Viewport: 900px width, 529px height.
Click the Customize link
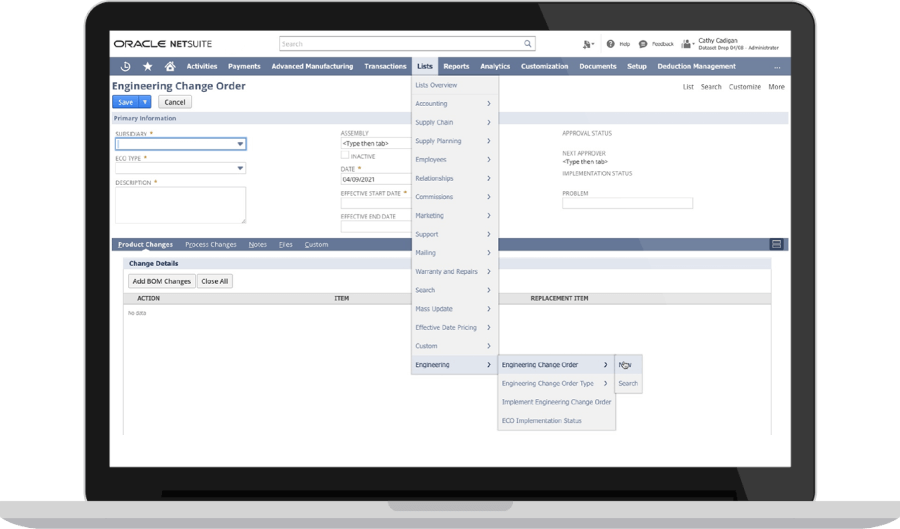(x=744, y=87)
